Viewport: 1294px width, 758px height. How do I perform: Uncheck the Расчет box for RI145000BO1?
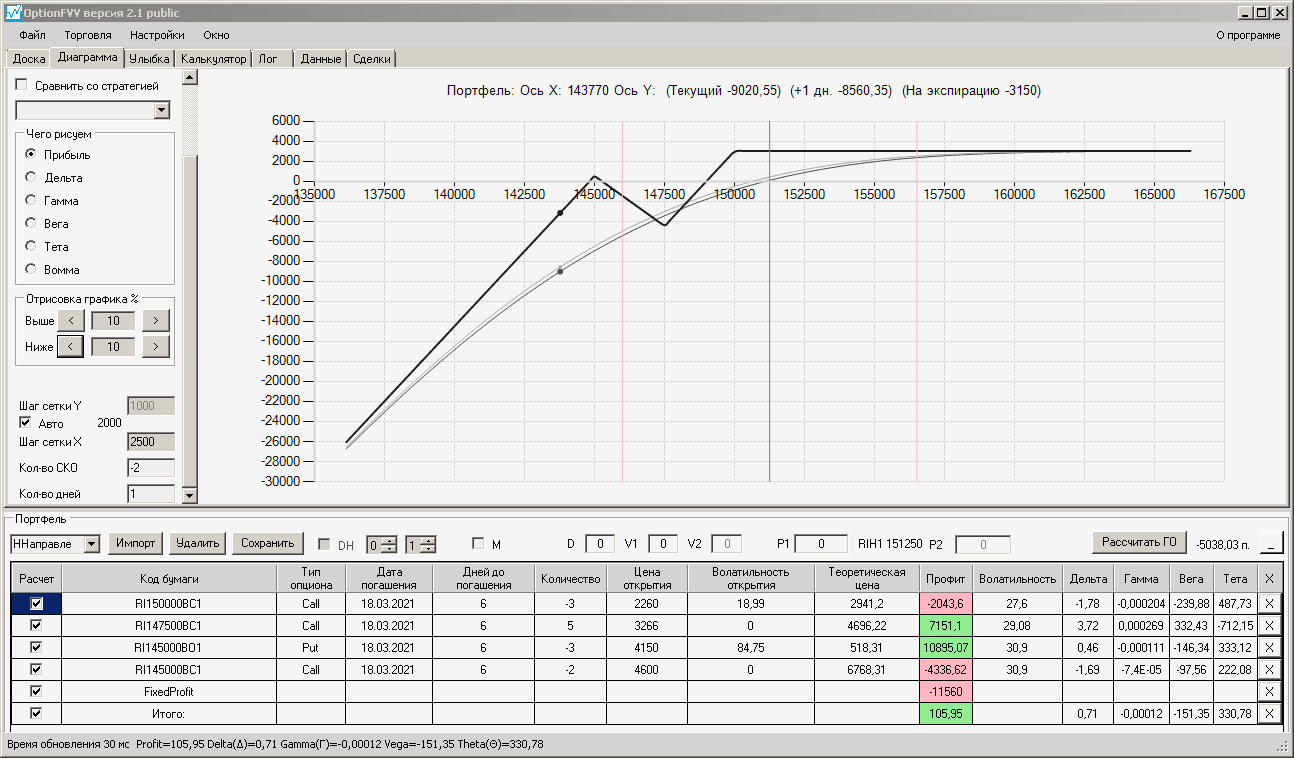(37, 647)
